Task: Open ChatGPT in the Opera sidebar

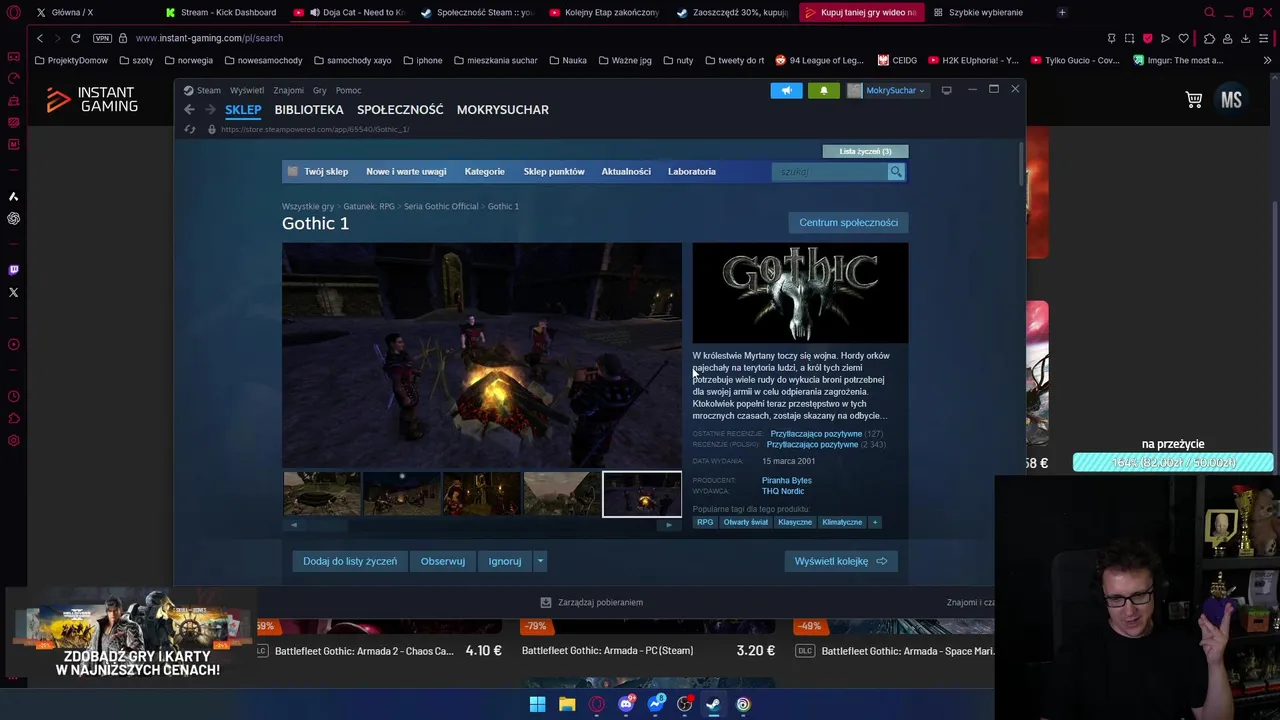Action: coord(13,218)
